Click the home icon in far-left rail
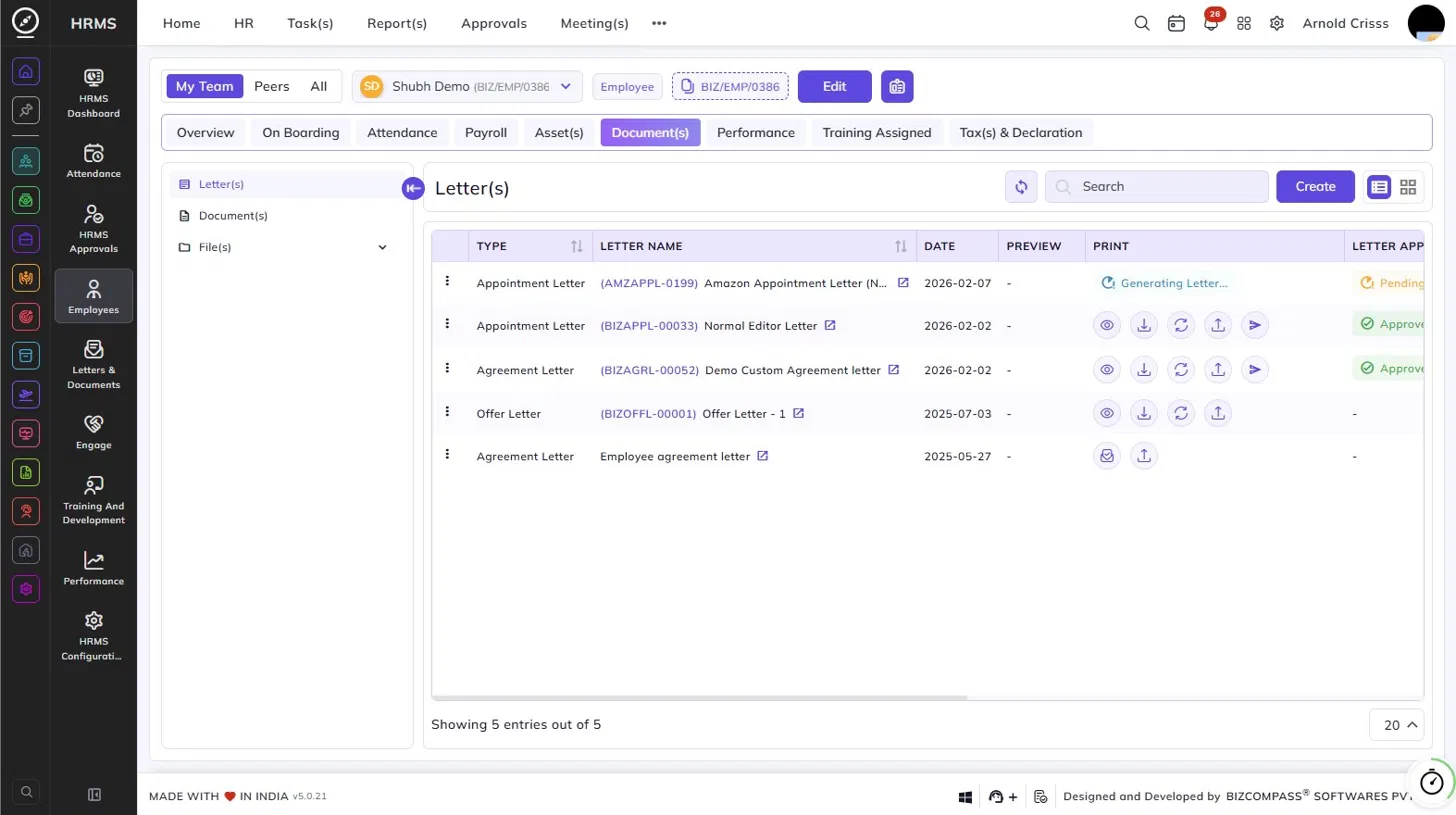 click(26, 71)
